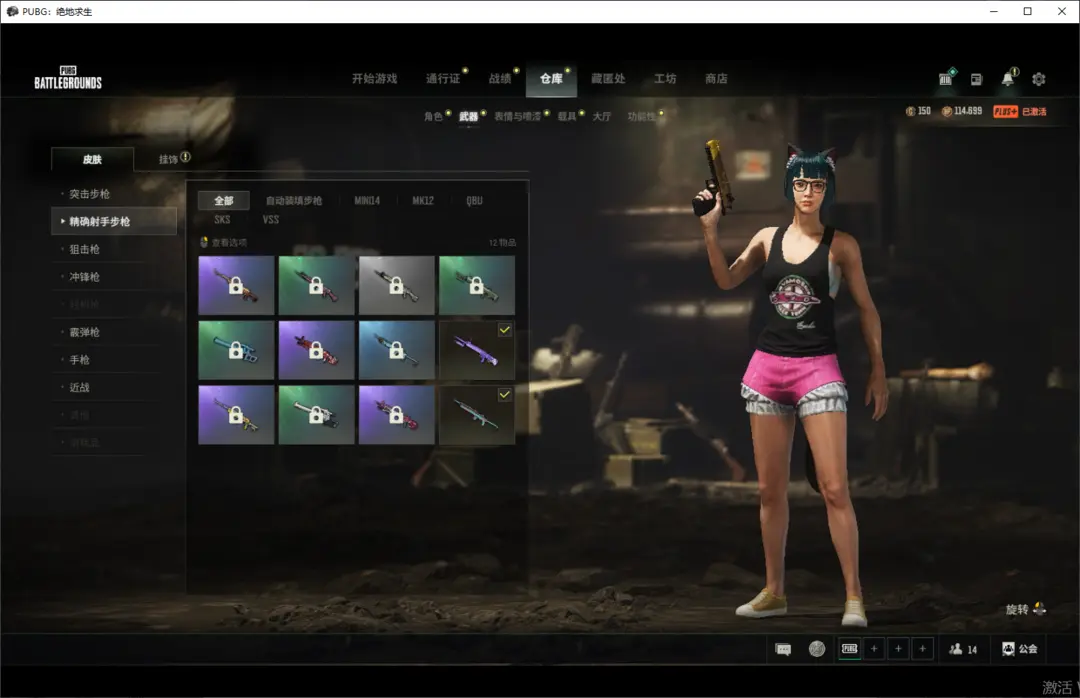This screenshot has width=1080, height=698.
Task: Click the BP balance showing 114,699
Action: pos(962,111)
